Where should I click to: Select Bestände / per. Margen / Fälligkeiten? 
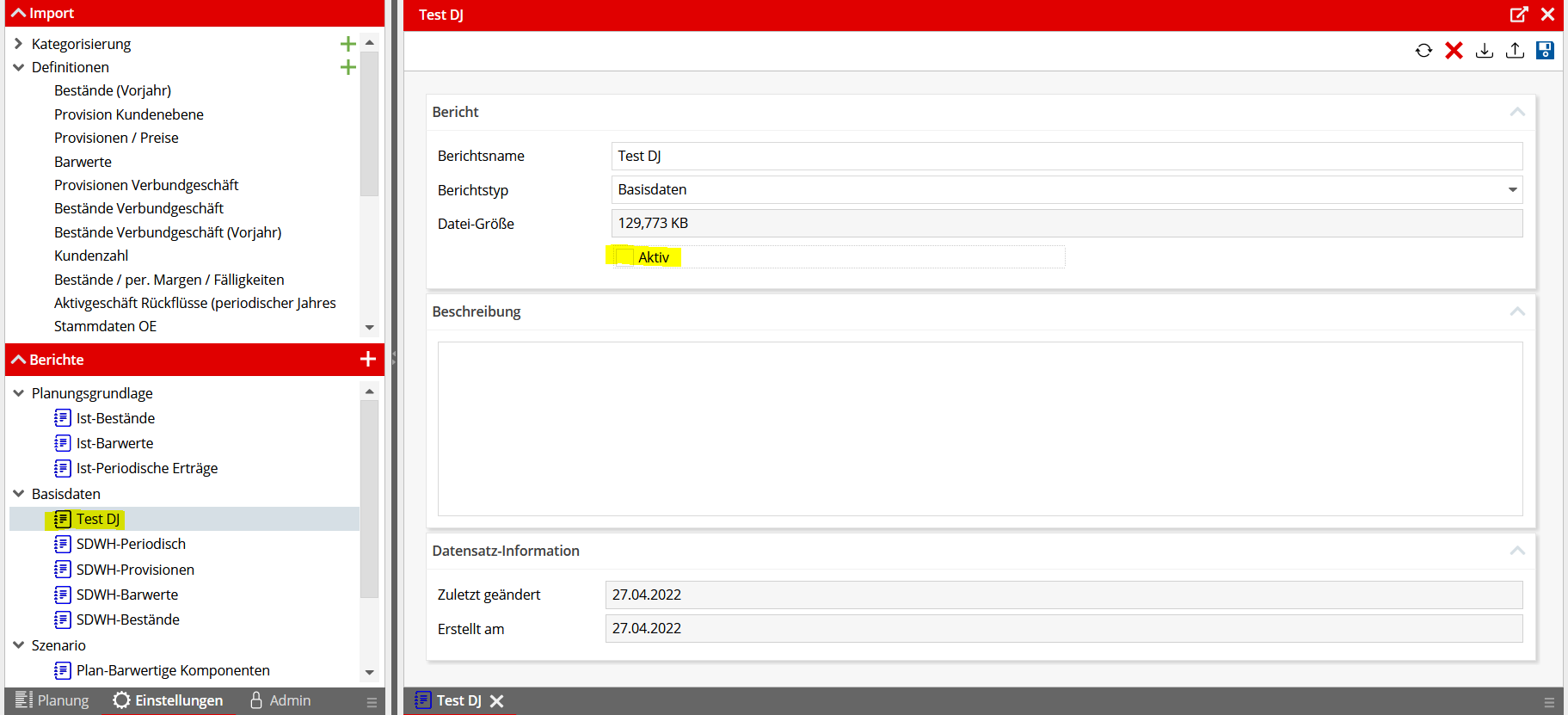169,280
